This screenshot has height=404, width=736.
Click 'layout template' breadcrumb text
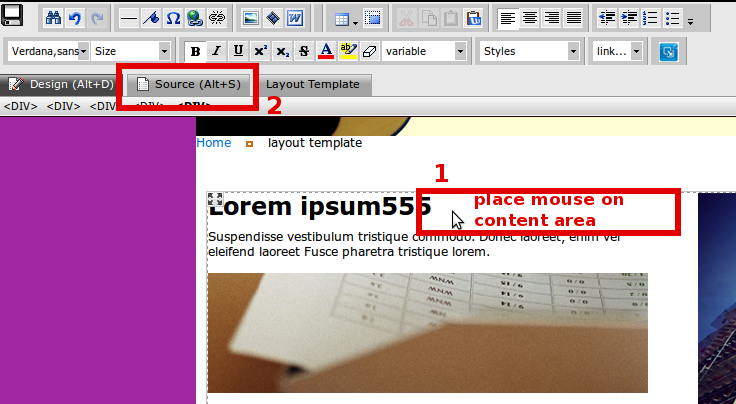coord(315,143)
